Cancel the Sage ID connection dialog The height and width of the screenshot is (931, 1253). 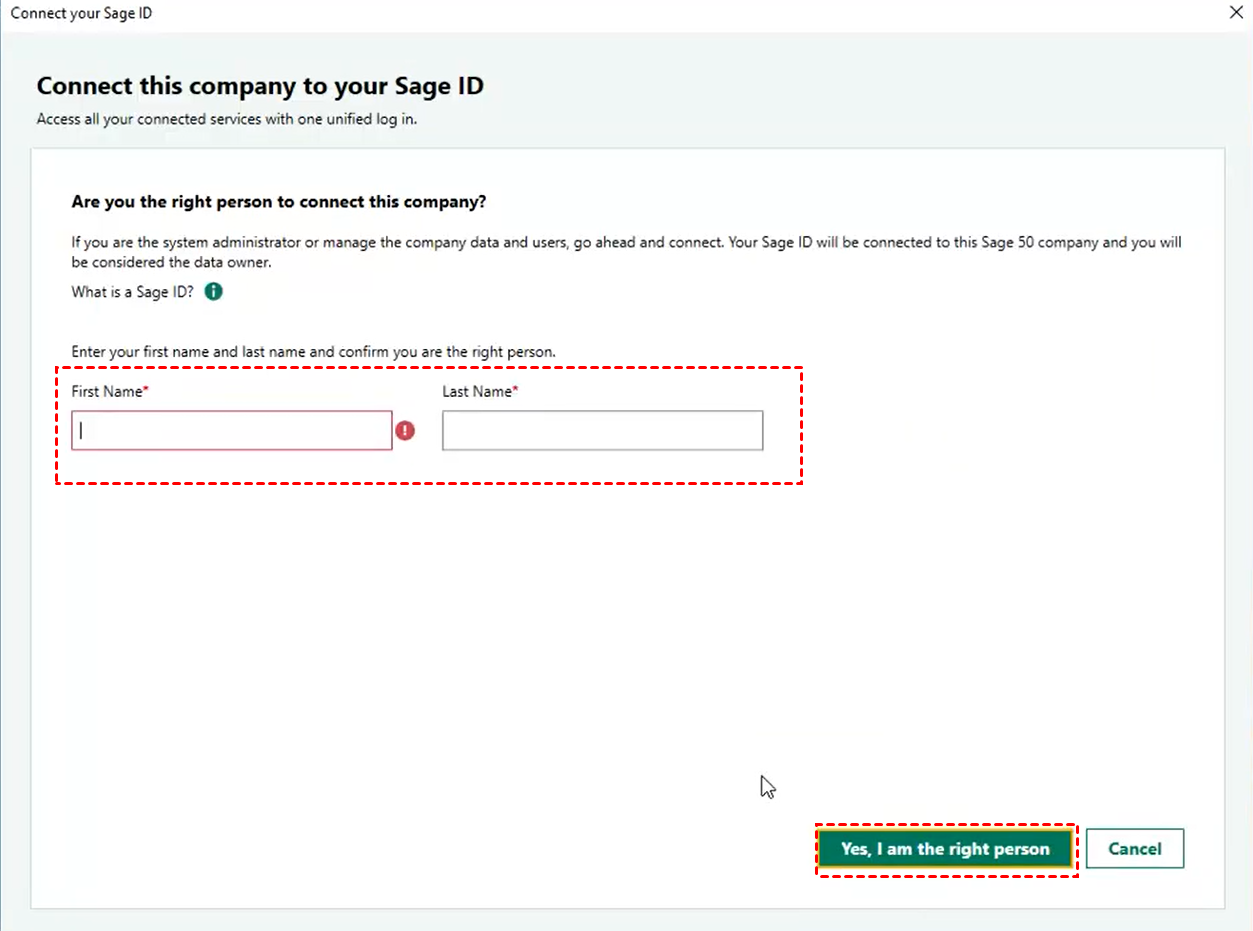coord(1134,849)
